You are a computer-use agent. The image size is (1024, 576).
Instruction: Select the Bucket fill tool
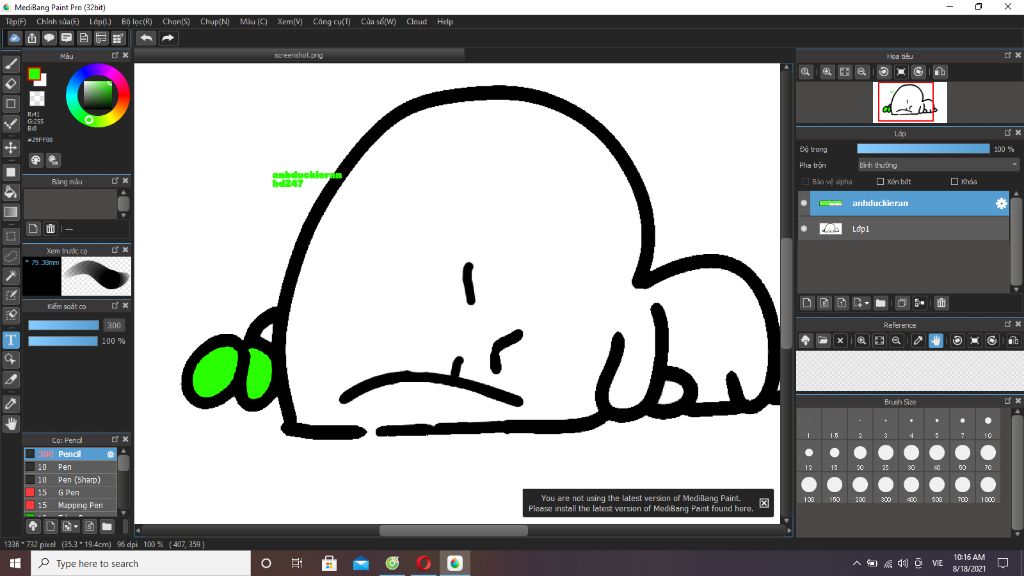(x=10, y=192)
